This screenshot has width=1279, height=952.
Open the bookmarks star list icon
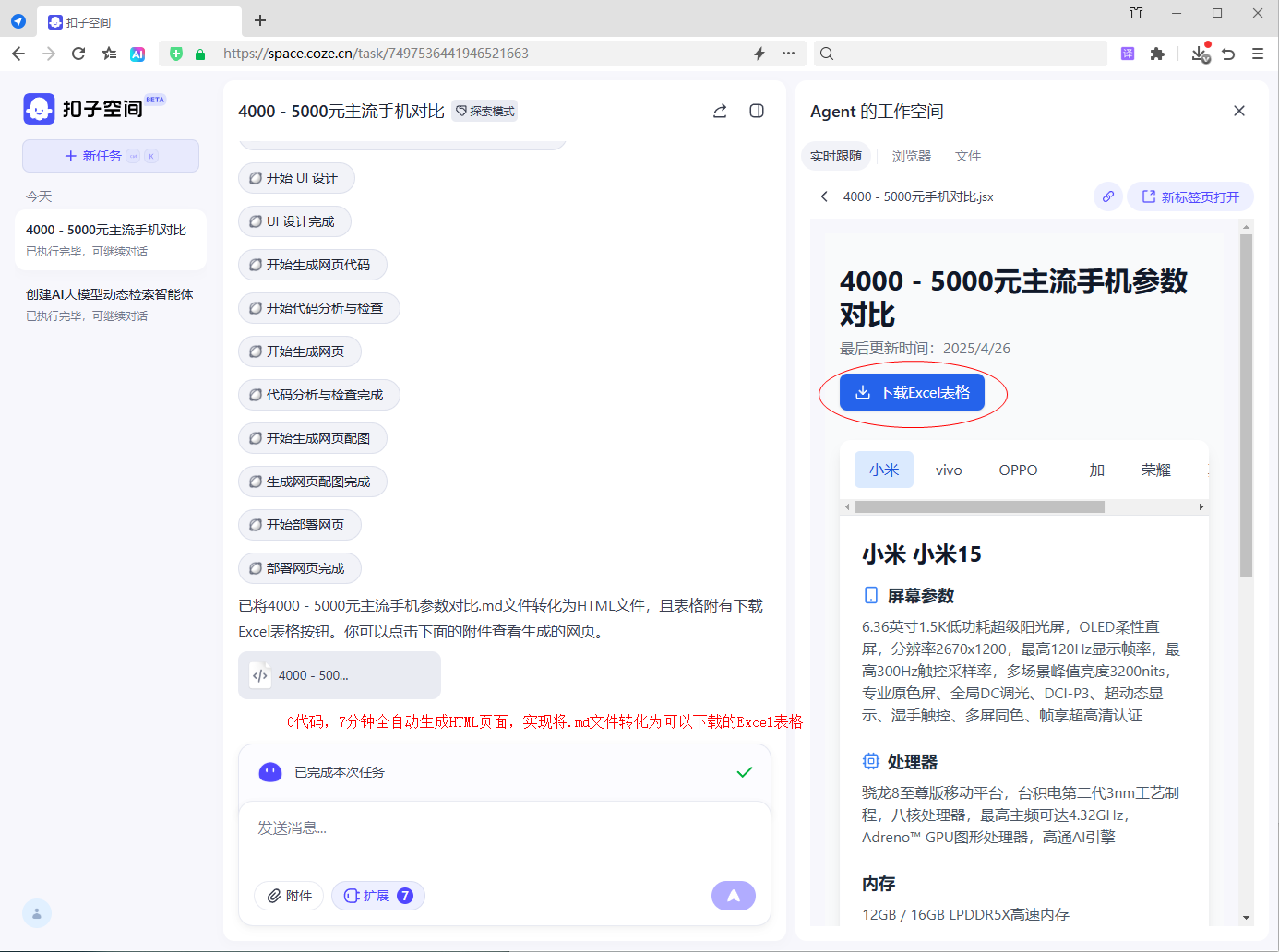pos(109,54)
